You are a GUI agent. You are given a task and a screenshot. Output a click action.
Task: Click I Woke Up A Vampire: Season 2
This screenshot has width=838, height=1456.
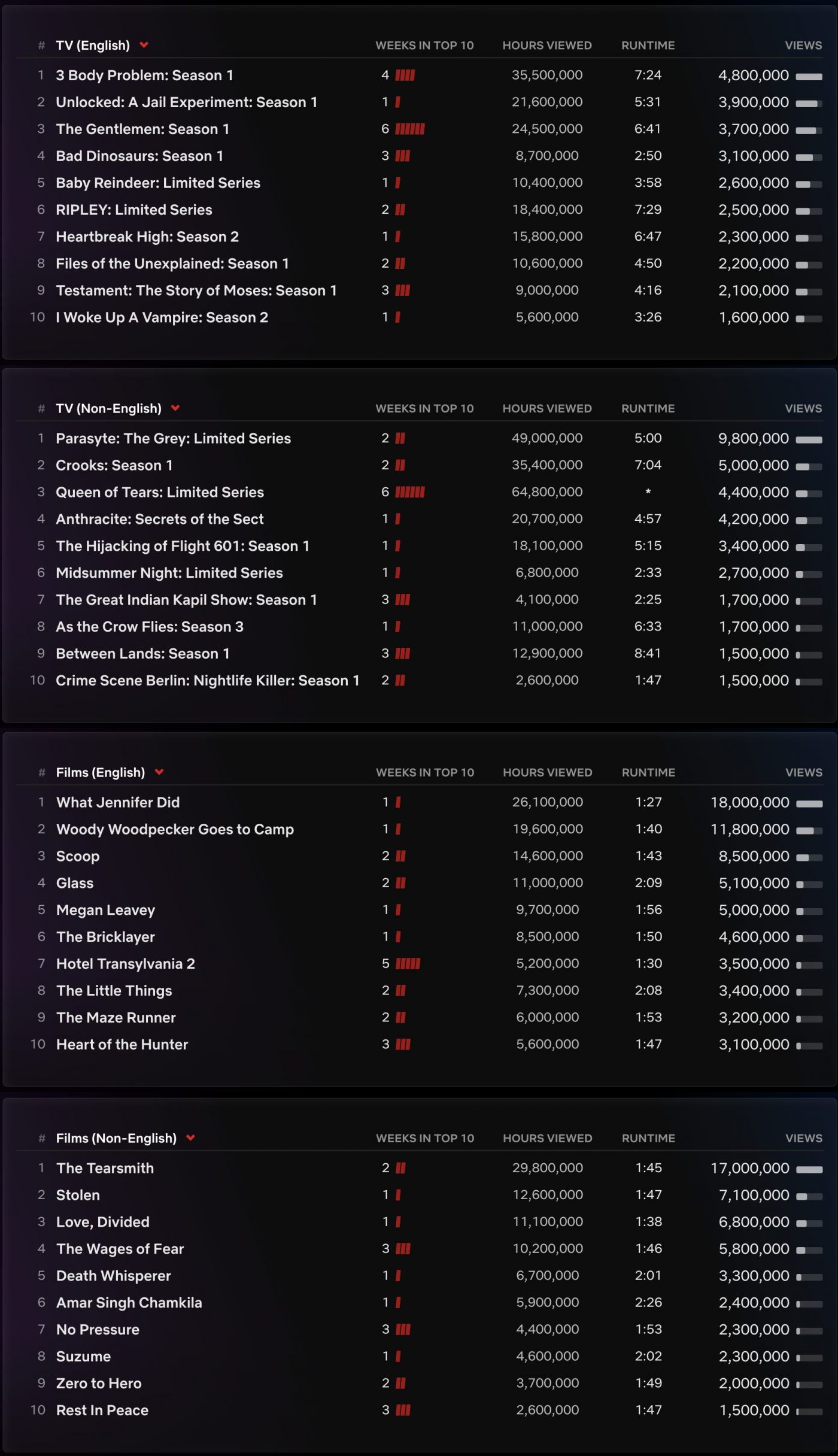[162, 318]
